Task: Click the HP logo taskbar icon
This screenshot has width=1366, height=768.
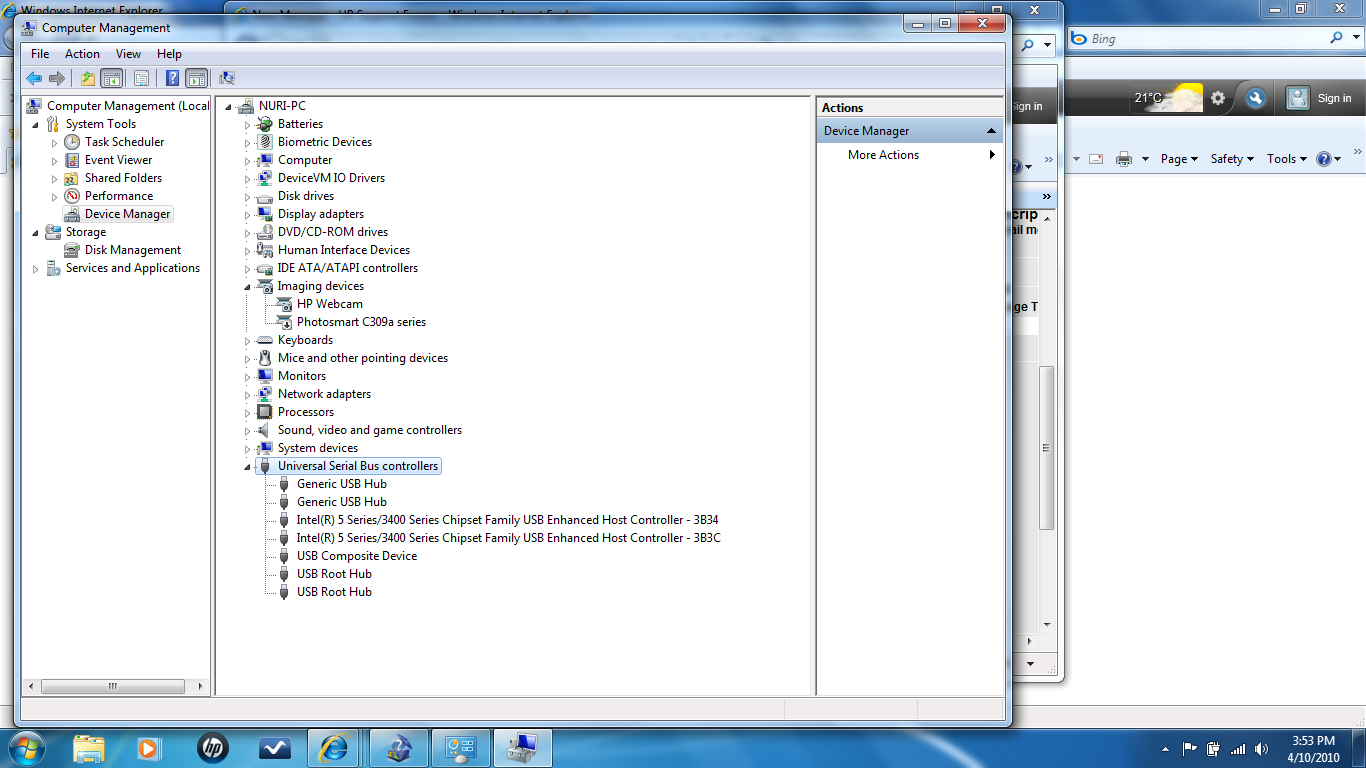Action: (x=212, y=748)
